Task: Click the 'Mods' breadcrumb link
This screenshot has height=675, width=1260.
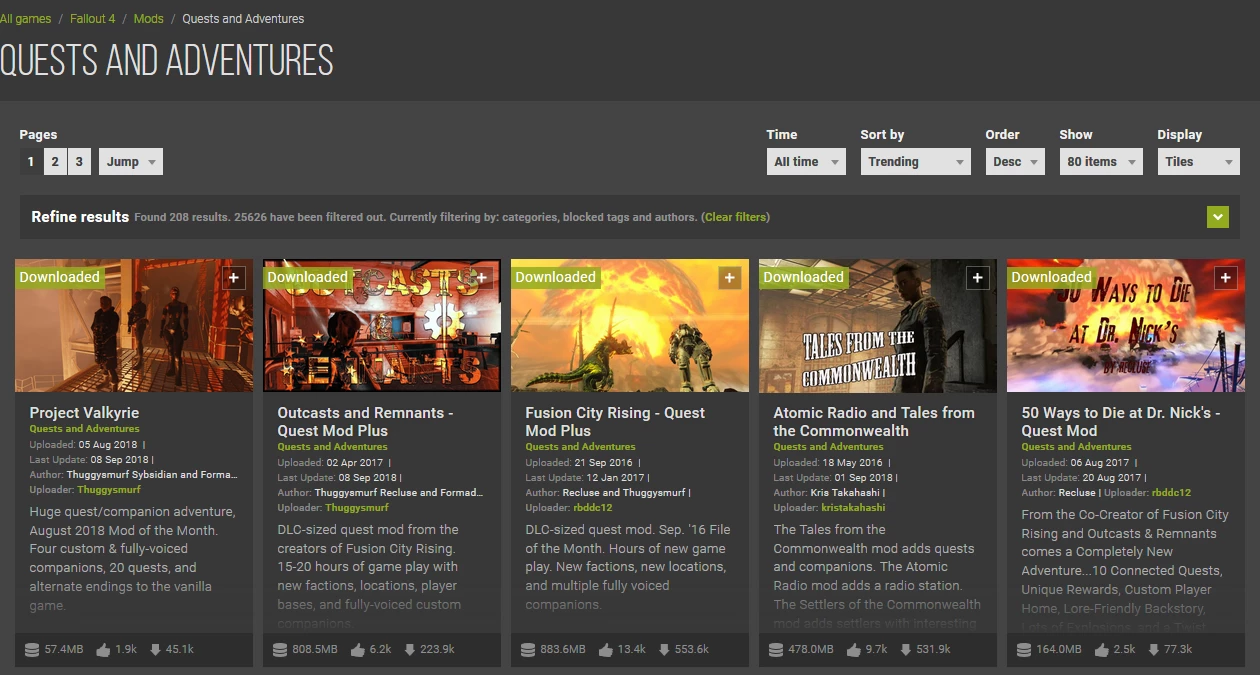Action: coord(149,19)
